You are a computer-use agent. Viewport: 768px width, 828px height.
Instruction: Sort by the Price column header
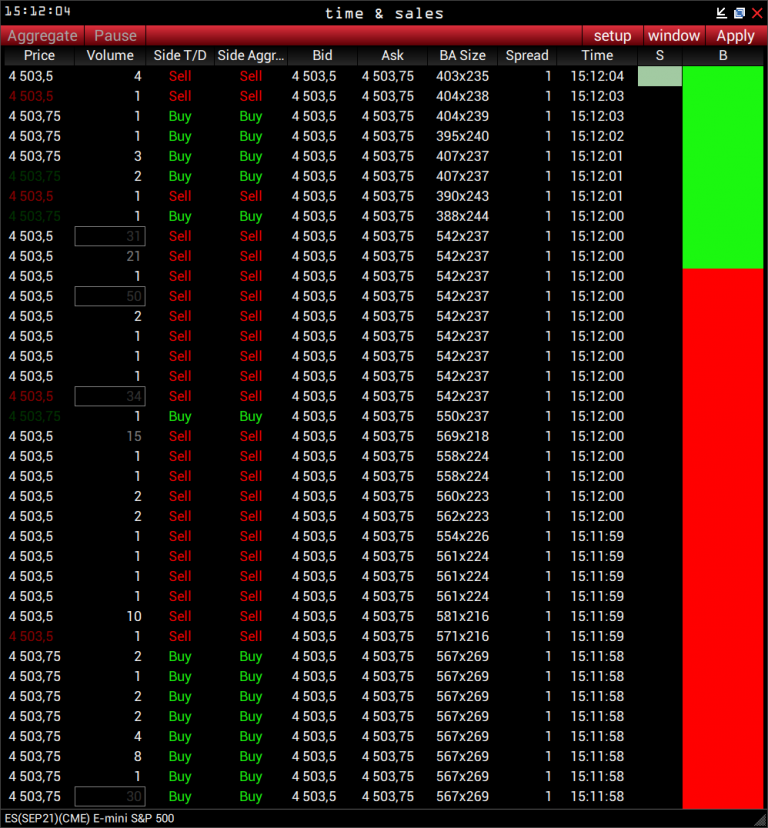tap(39, 56)
